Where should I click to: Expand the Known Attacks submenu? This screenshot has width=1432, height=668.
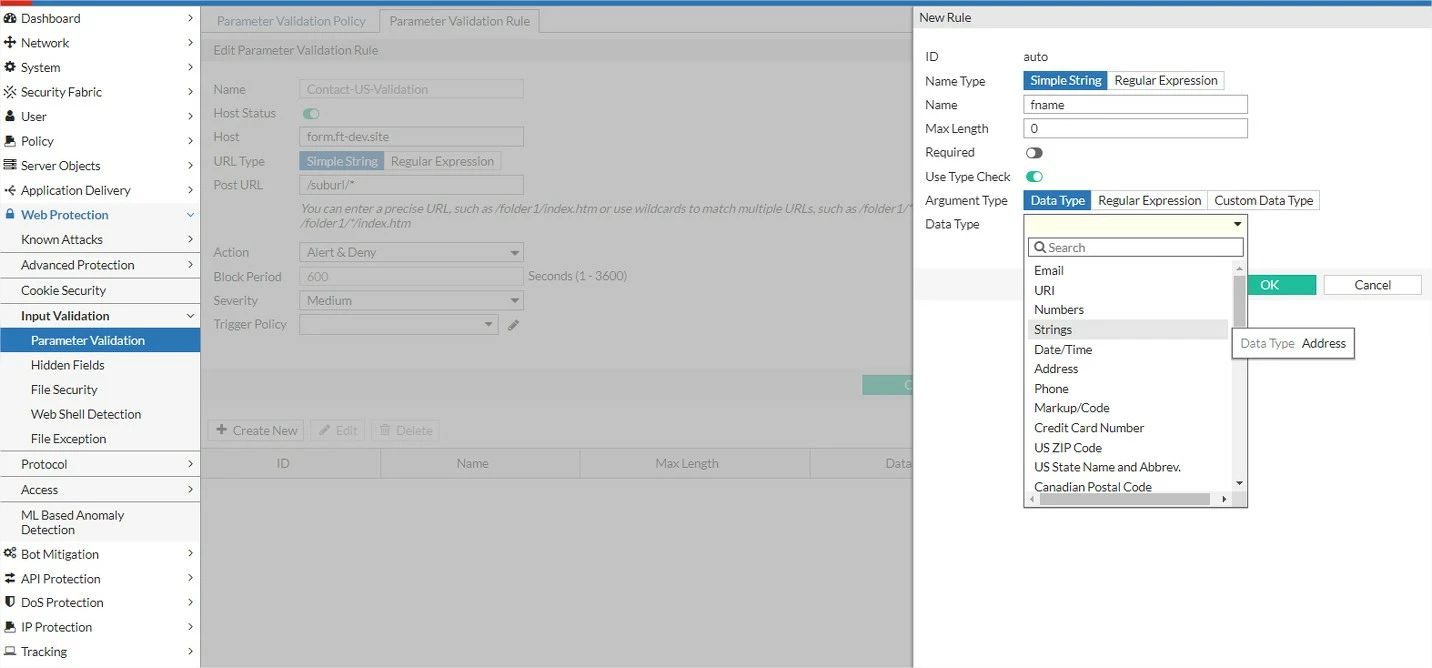click(100, 240)
